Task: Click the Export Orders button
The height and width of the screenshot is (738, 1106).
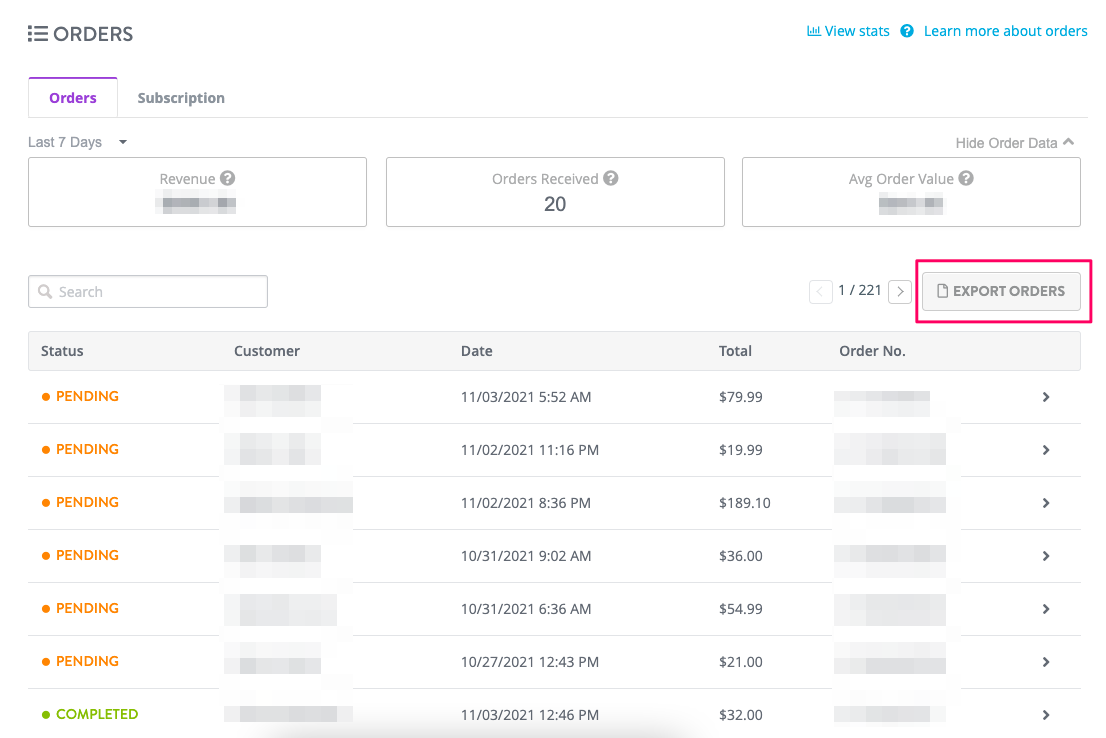Action: pos(1001,290)
